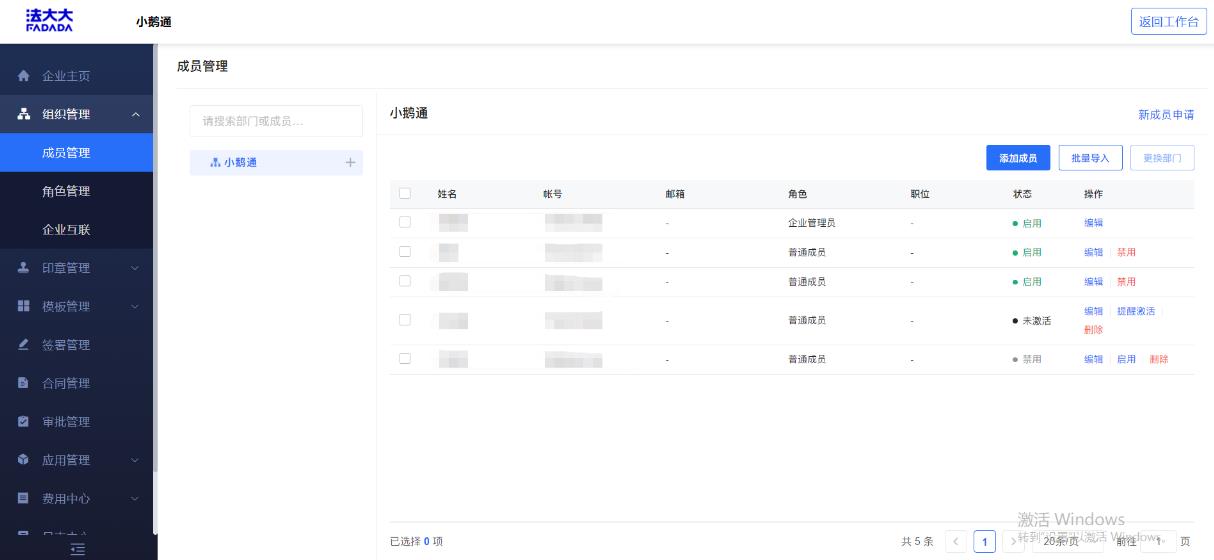Expand the 费用中心 chevron
This screenshot has height=560, width=1214.
[136, 498]
